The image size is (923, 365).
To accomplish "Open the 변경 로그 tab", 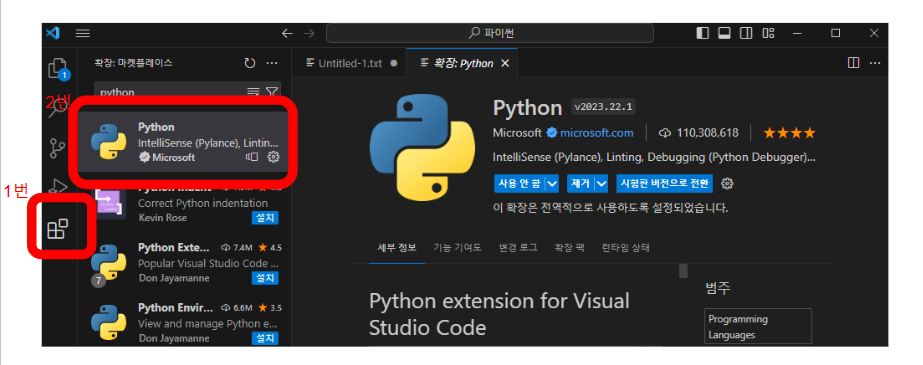I will 518,248.
